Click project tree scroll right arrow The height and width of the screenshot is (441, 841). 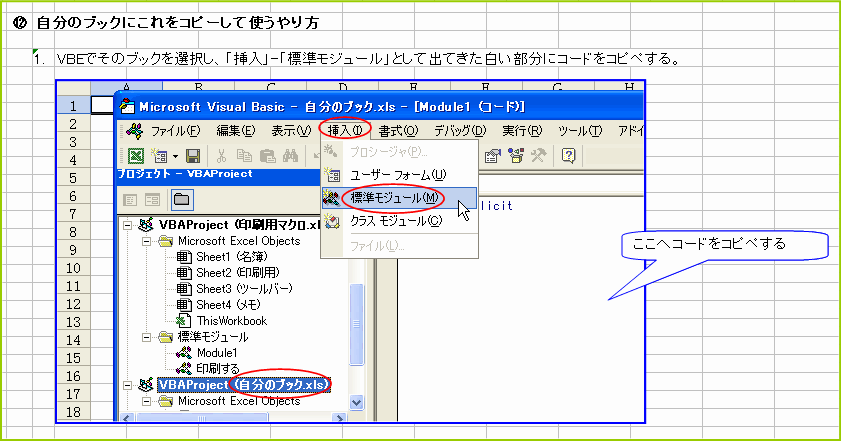(x=339, y=417)
